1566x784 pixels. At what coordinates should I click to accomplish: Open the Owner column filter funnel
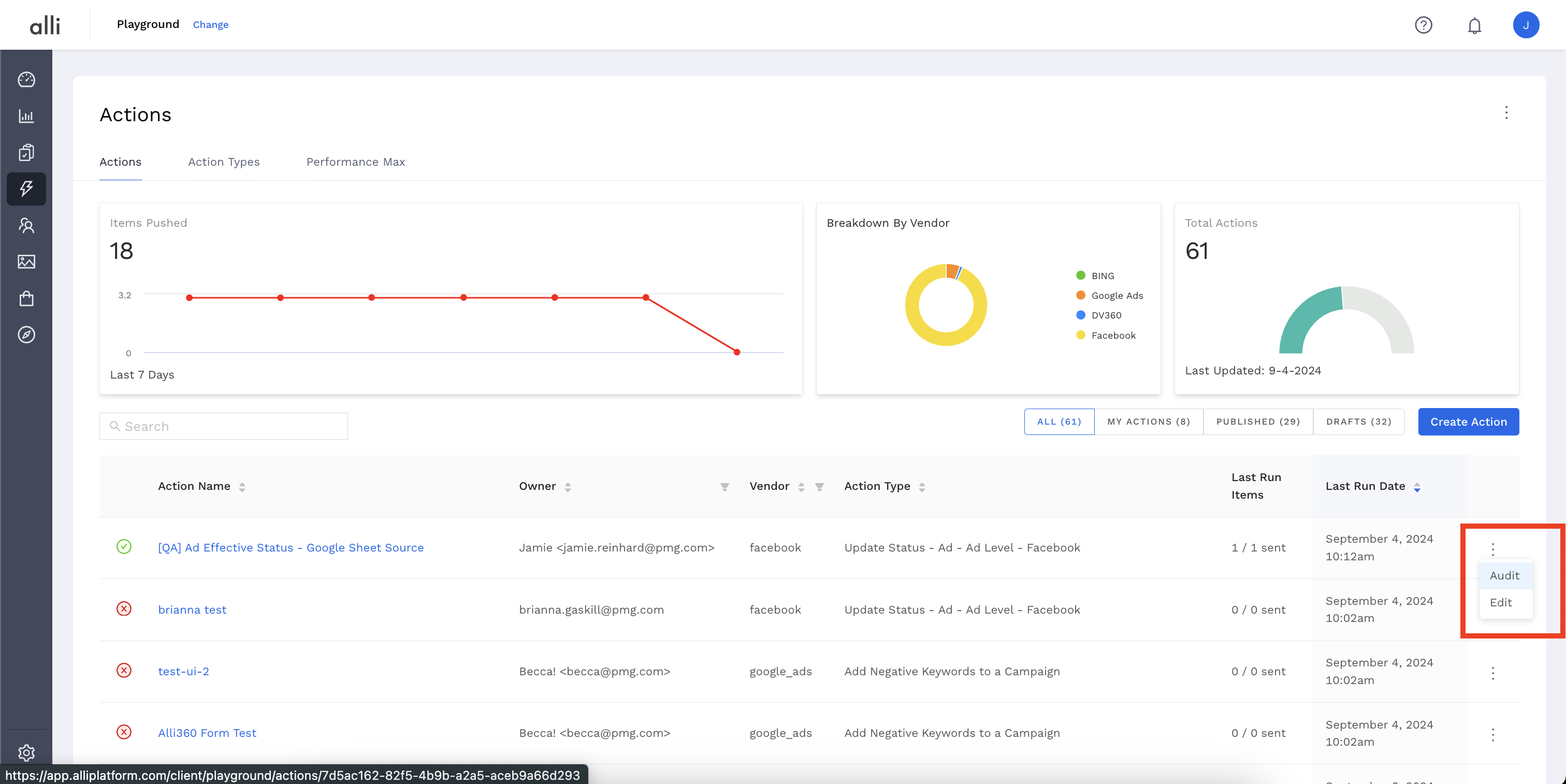724,487
